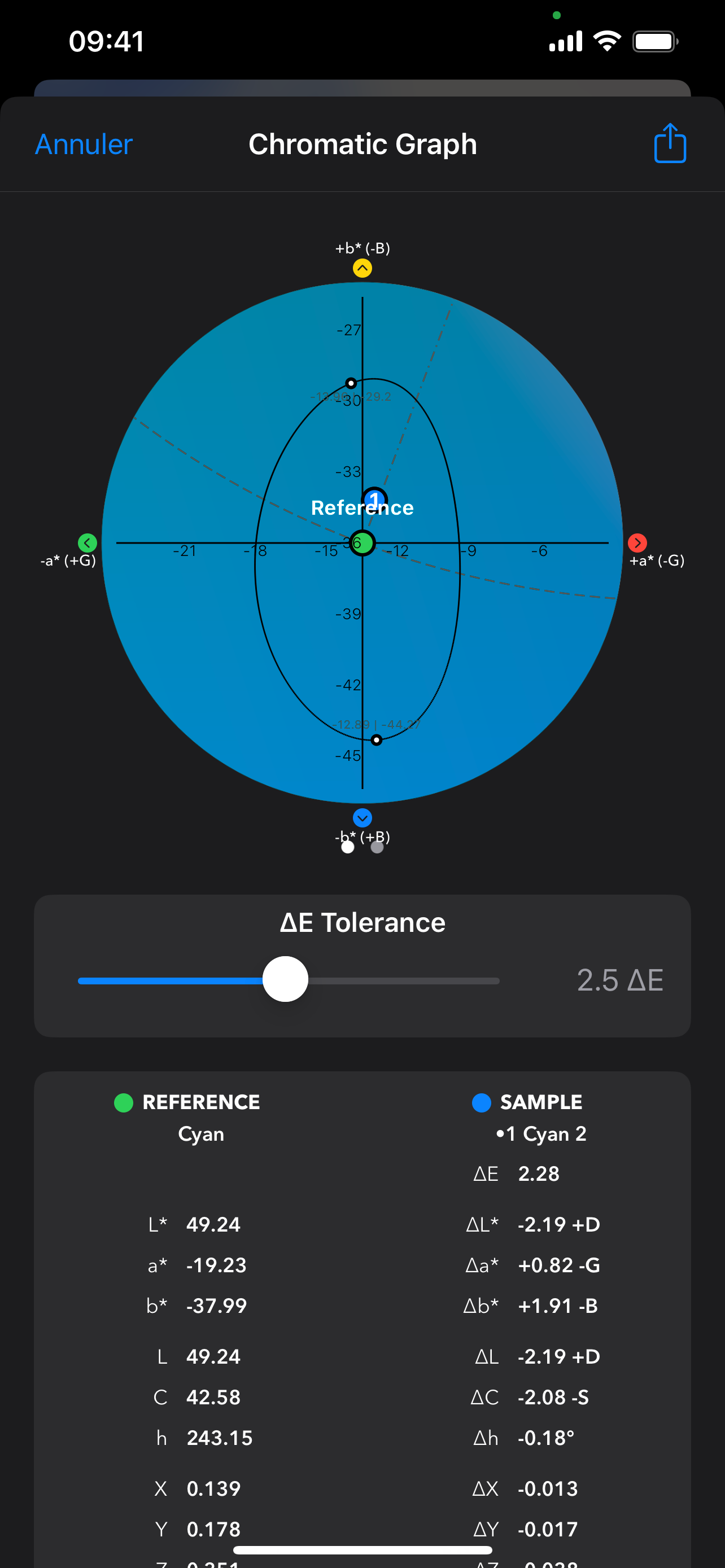This screenshot has height=1568, width=725.
Task: Tap the cellular signal bars icon
Action: 566,41
